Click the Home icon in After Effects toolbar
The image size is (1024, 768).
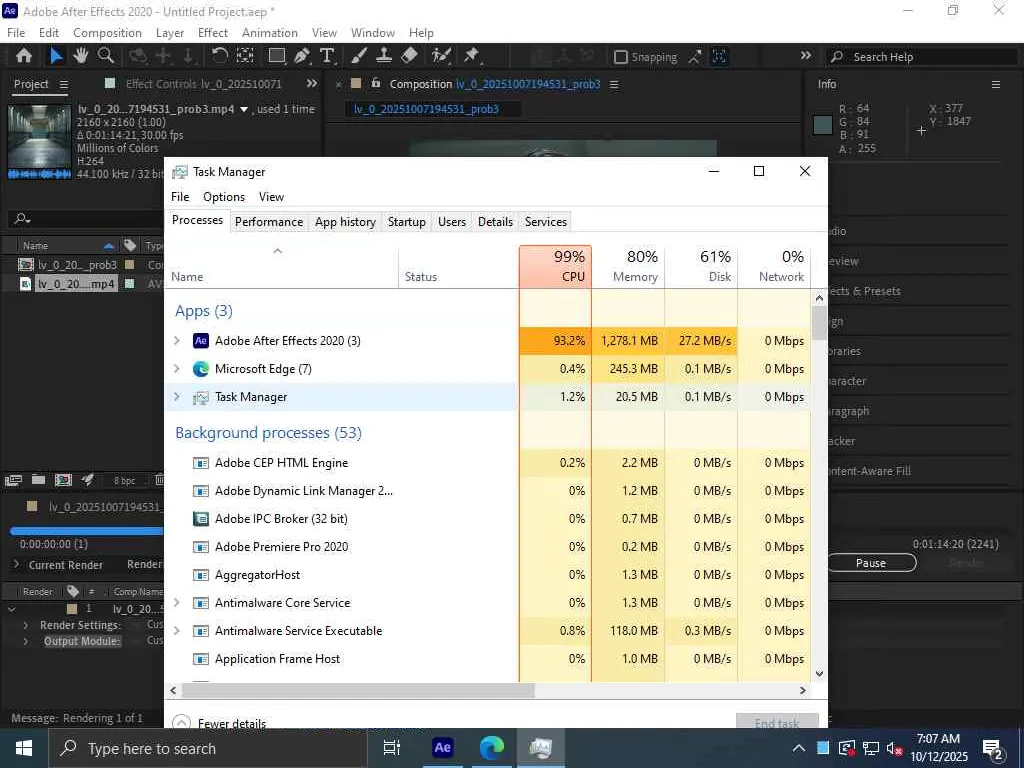tap(24, 56)
